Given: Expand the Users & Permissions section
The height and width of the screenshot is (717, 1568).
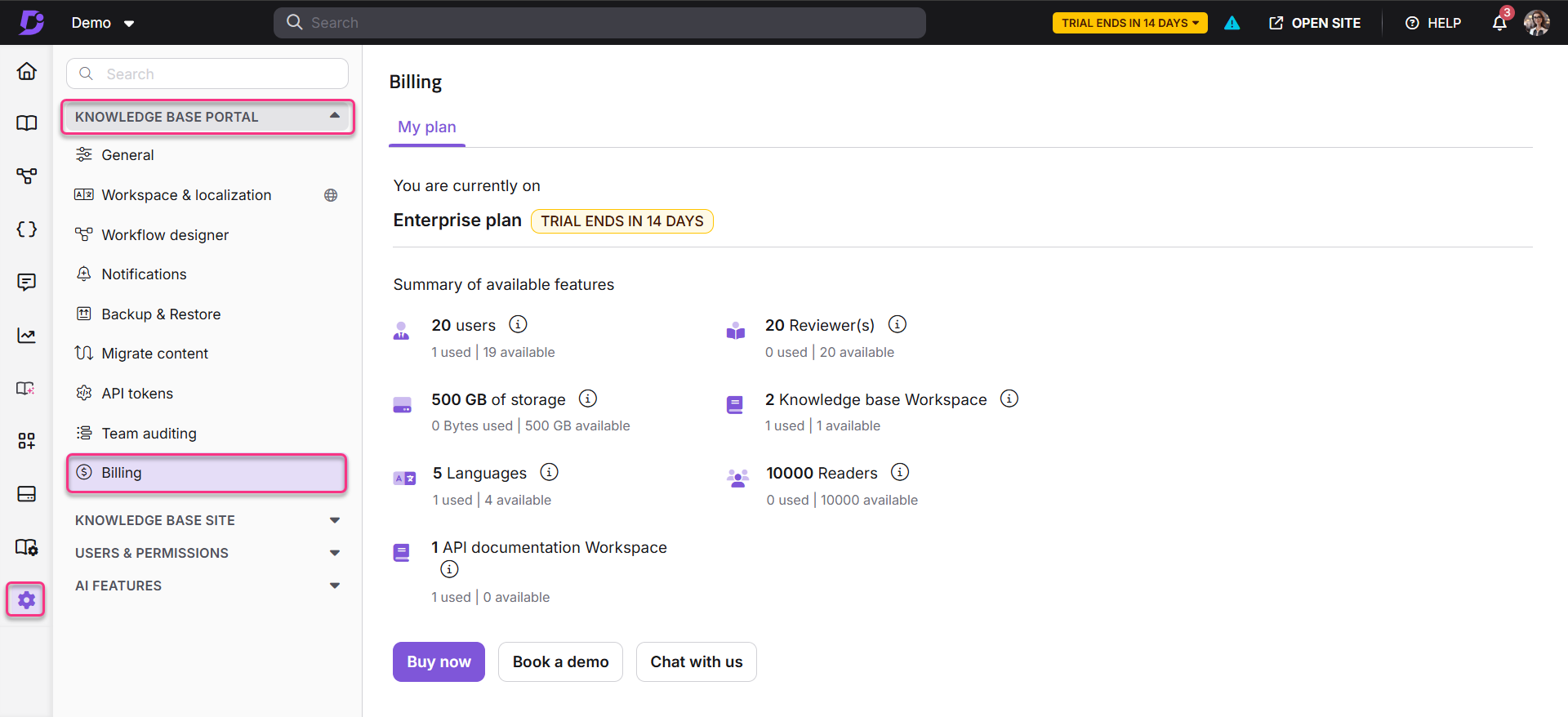Looking at the screenshot, I should (207, 553).
